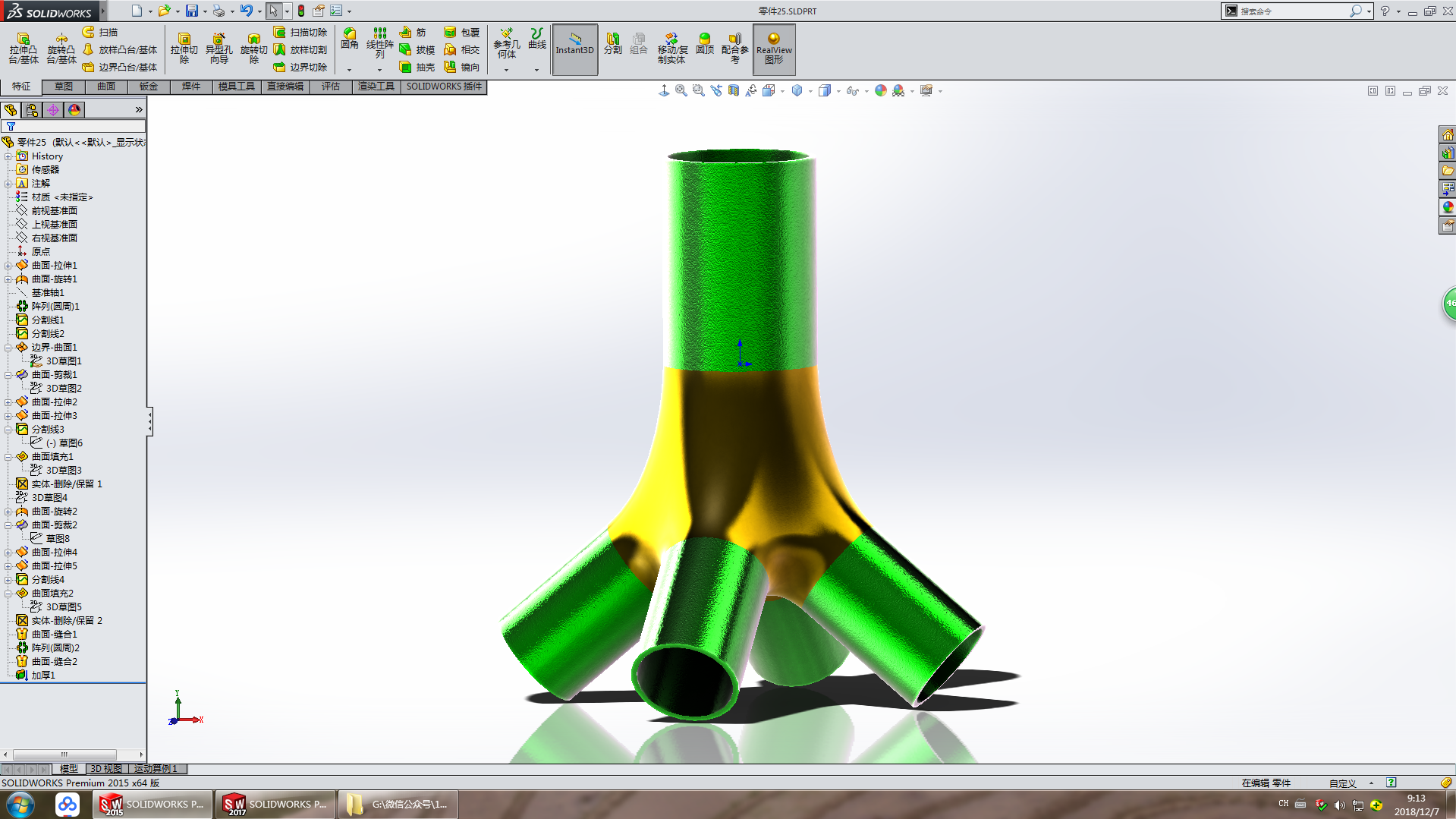Click the 曲线 curves tool
Viewport: 1456px width, 819px height.
click(537, 39)
